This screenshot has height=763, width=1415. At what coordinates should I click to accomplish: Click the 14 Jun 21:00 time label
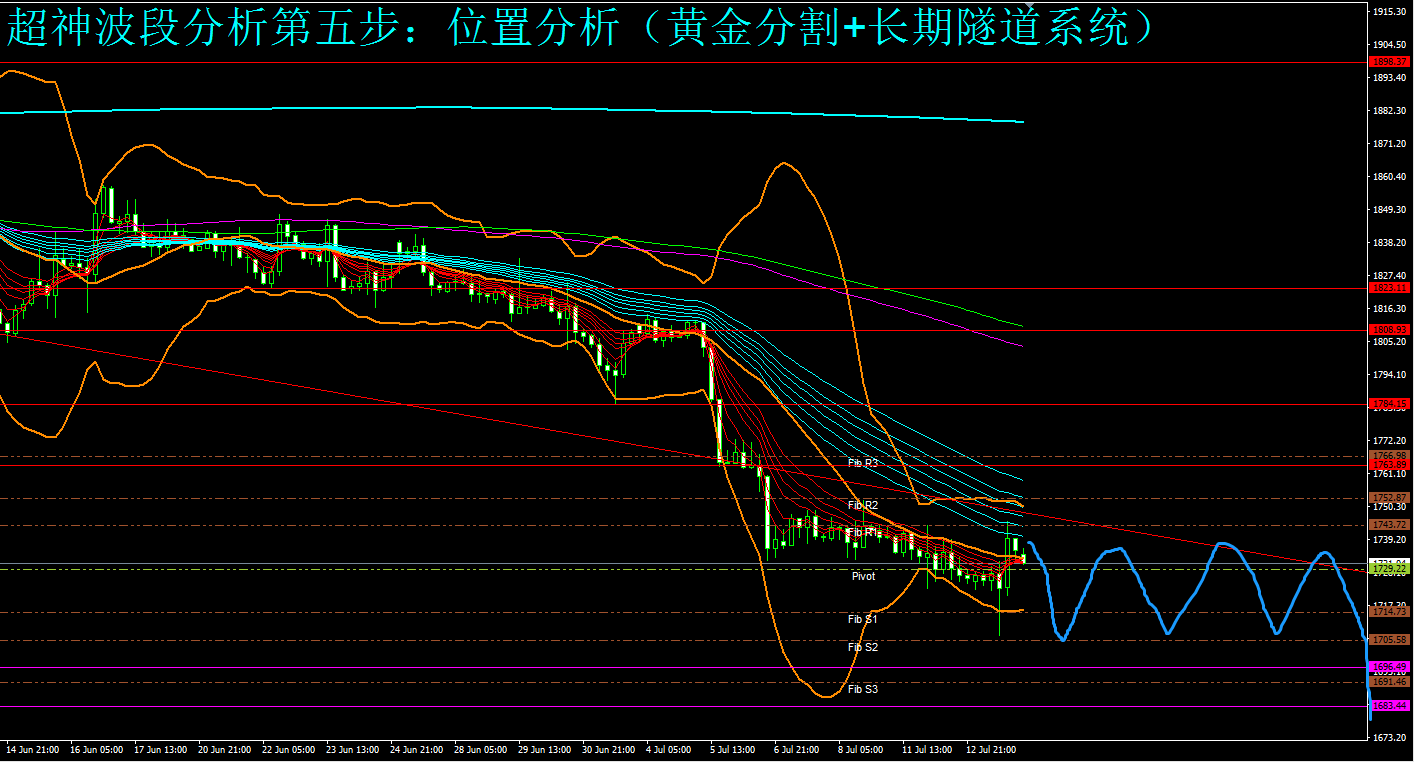32,748
